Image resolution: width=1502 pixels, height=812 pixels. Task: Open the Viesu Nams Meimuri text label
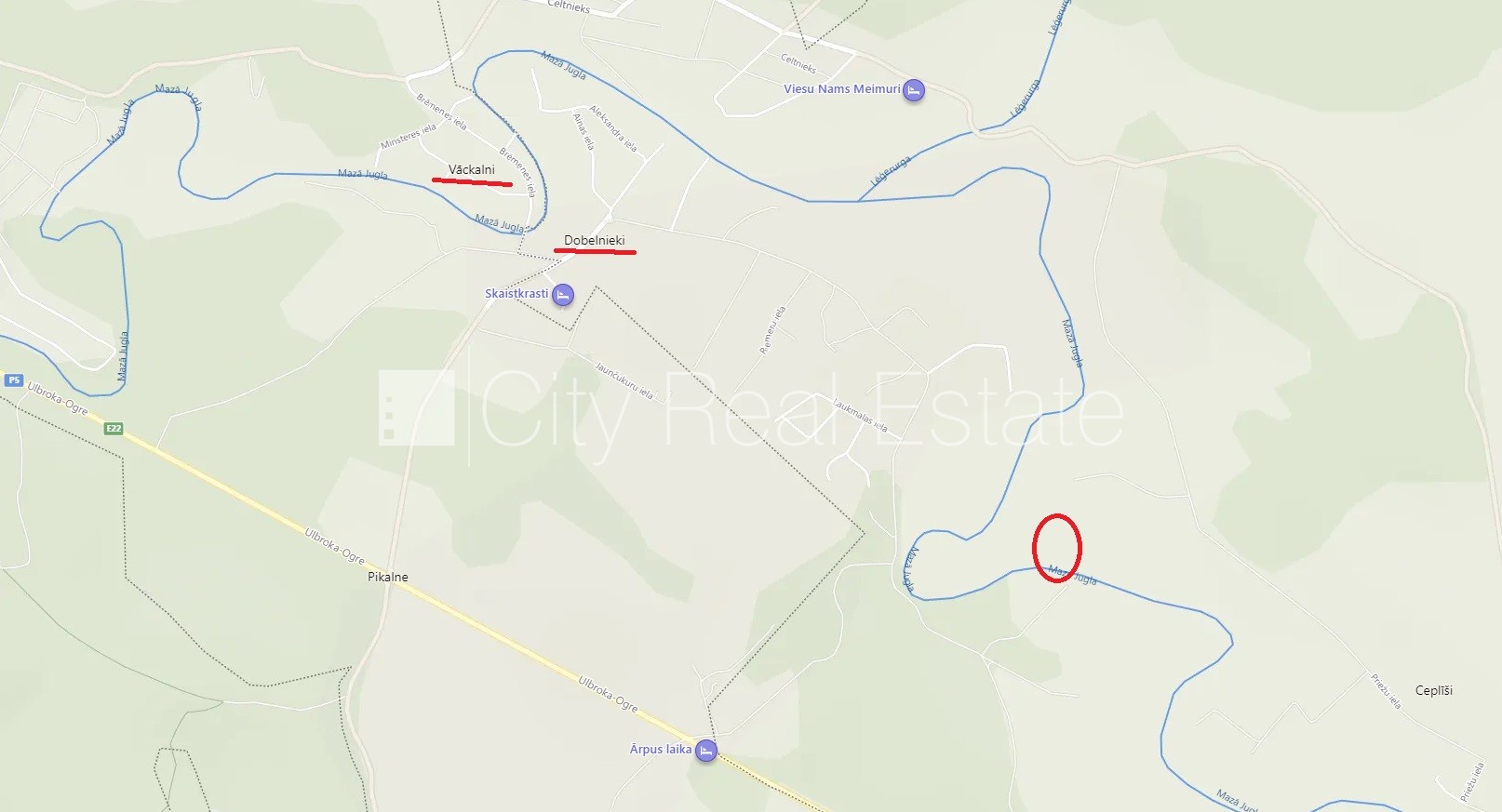pos(842,89)
